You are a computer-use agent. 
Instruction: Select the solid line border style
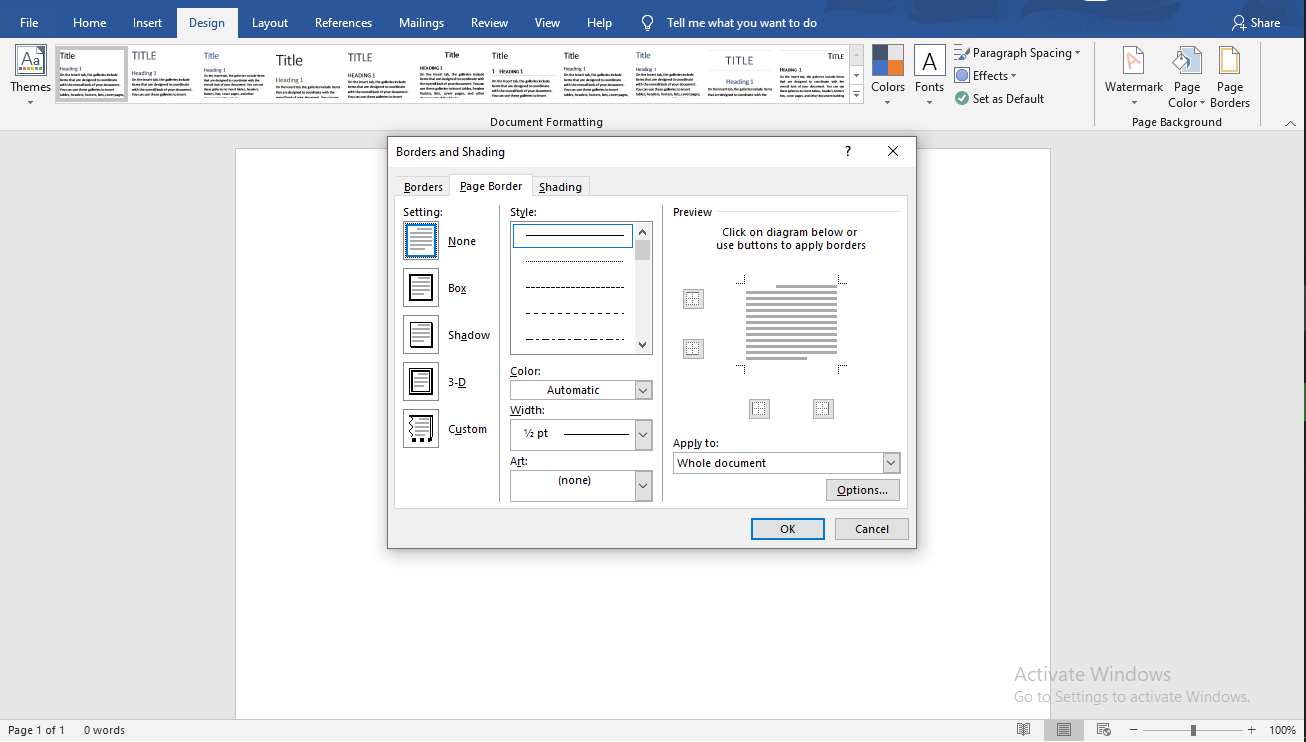pos(574,236)
